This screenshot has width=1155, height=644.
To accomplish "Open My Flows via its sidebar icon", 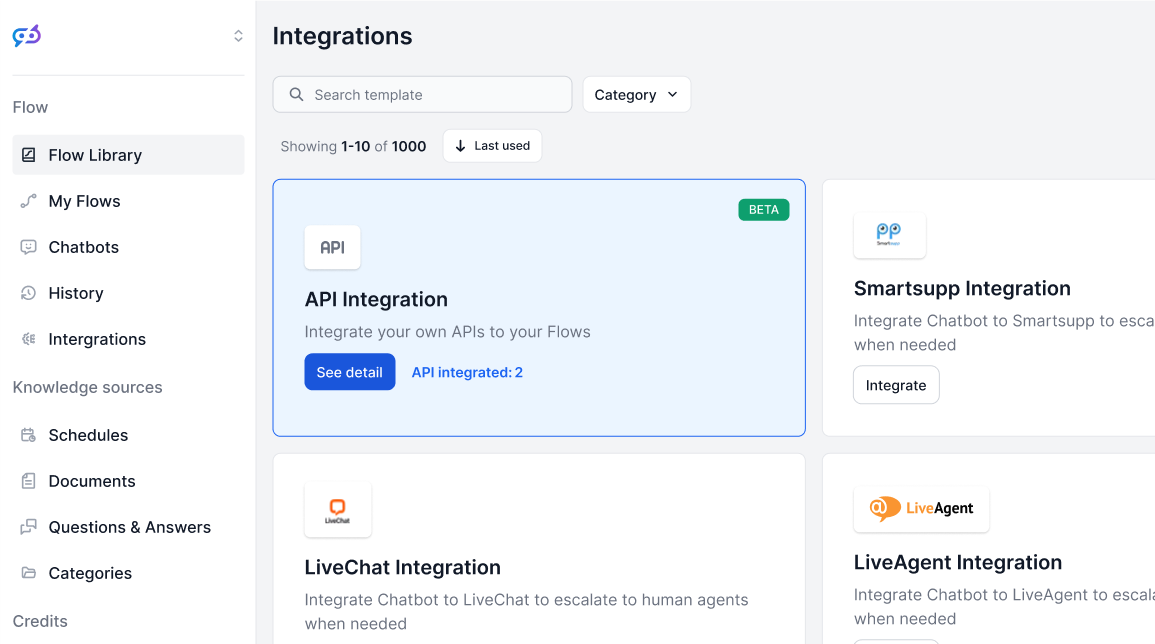I will point(31,201).
